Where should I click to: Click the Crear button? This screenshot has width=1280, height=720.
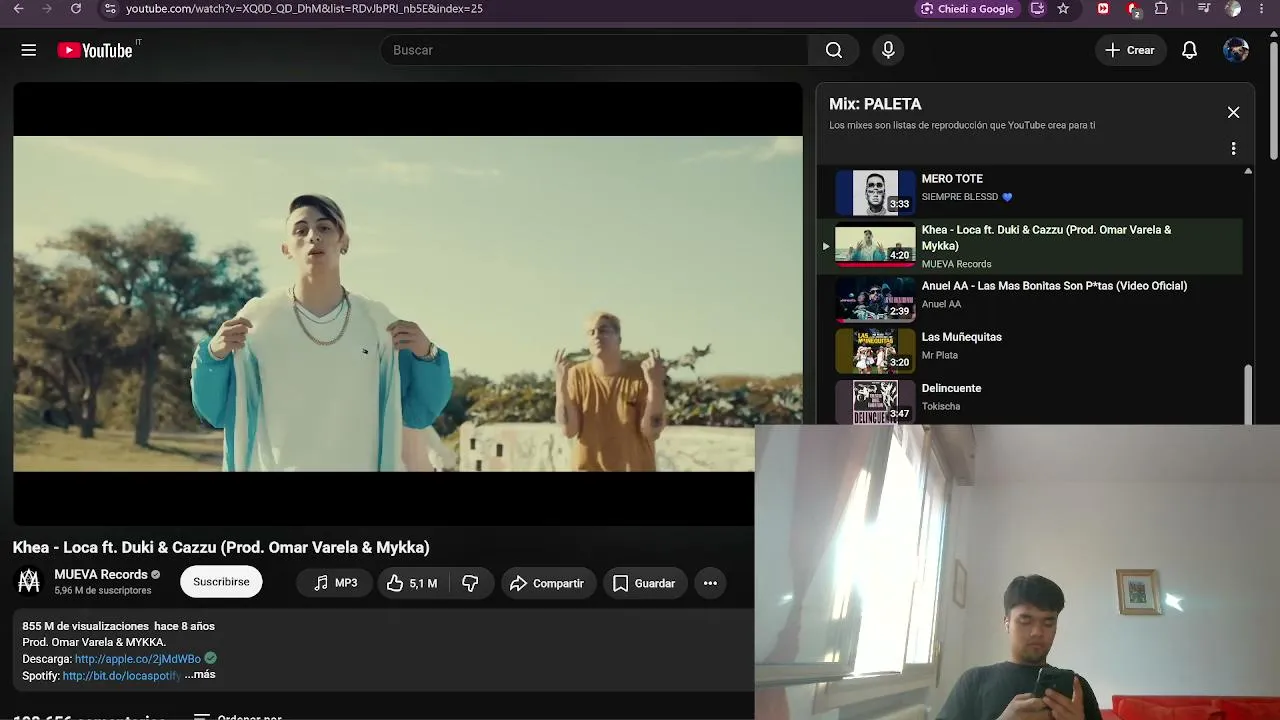coord(1130,50)
